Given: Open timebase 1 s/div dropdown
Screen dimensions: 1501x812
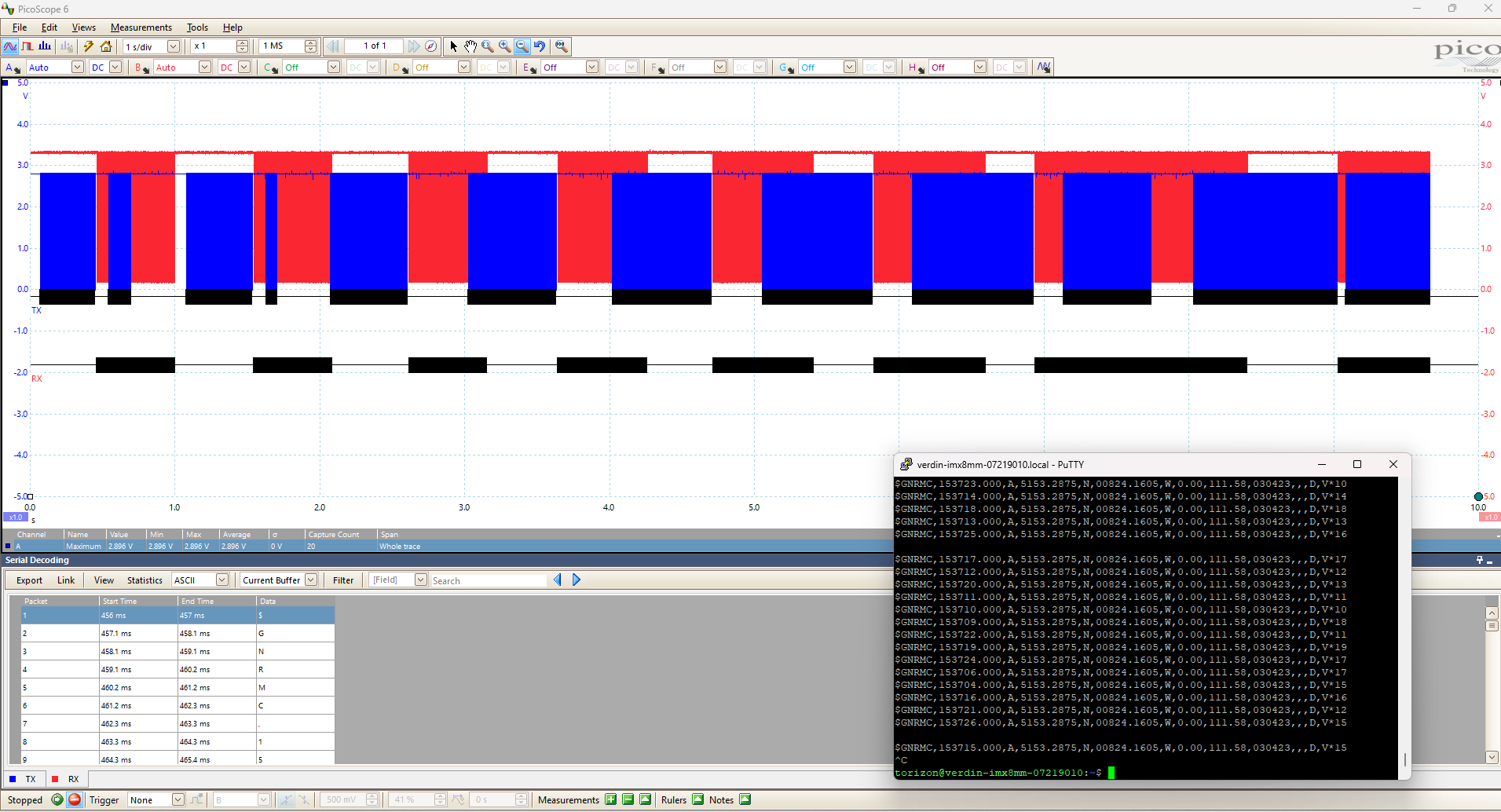Looking at the screenshot, I should [174, 46].
